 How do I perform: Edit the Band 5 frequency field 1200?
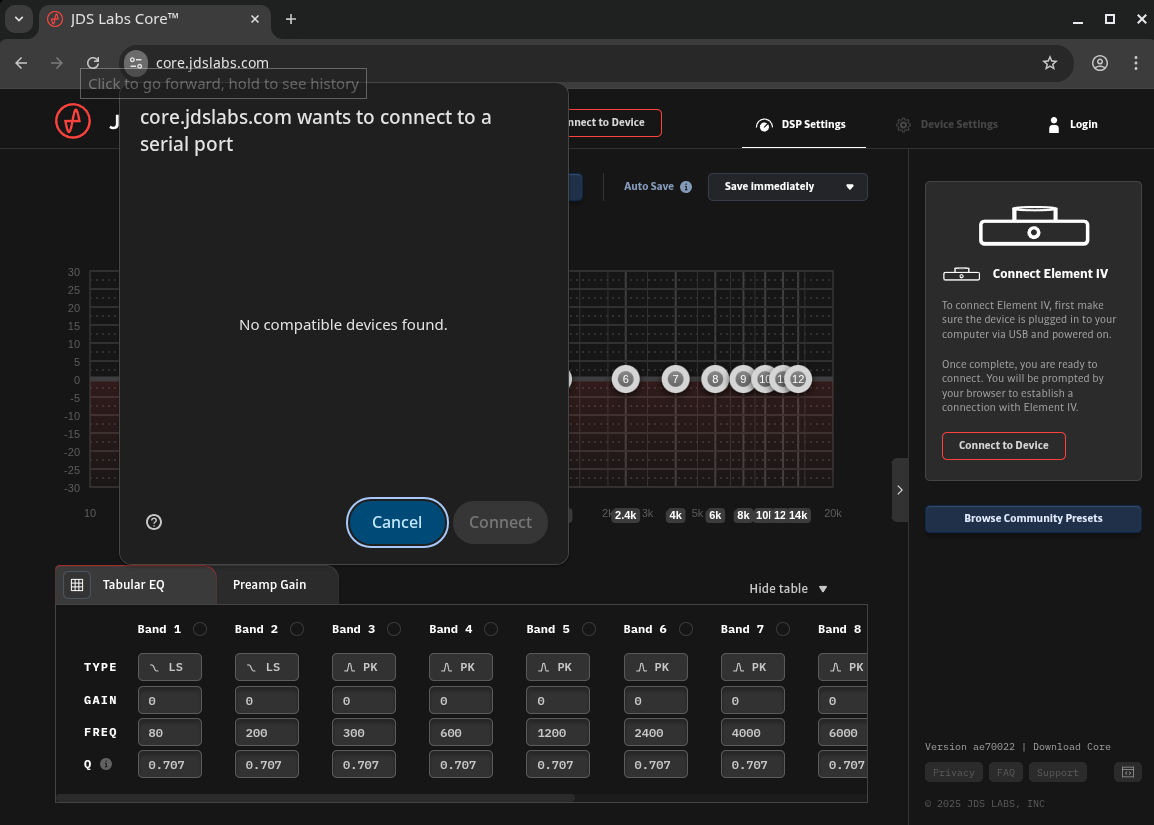(558, 733)
